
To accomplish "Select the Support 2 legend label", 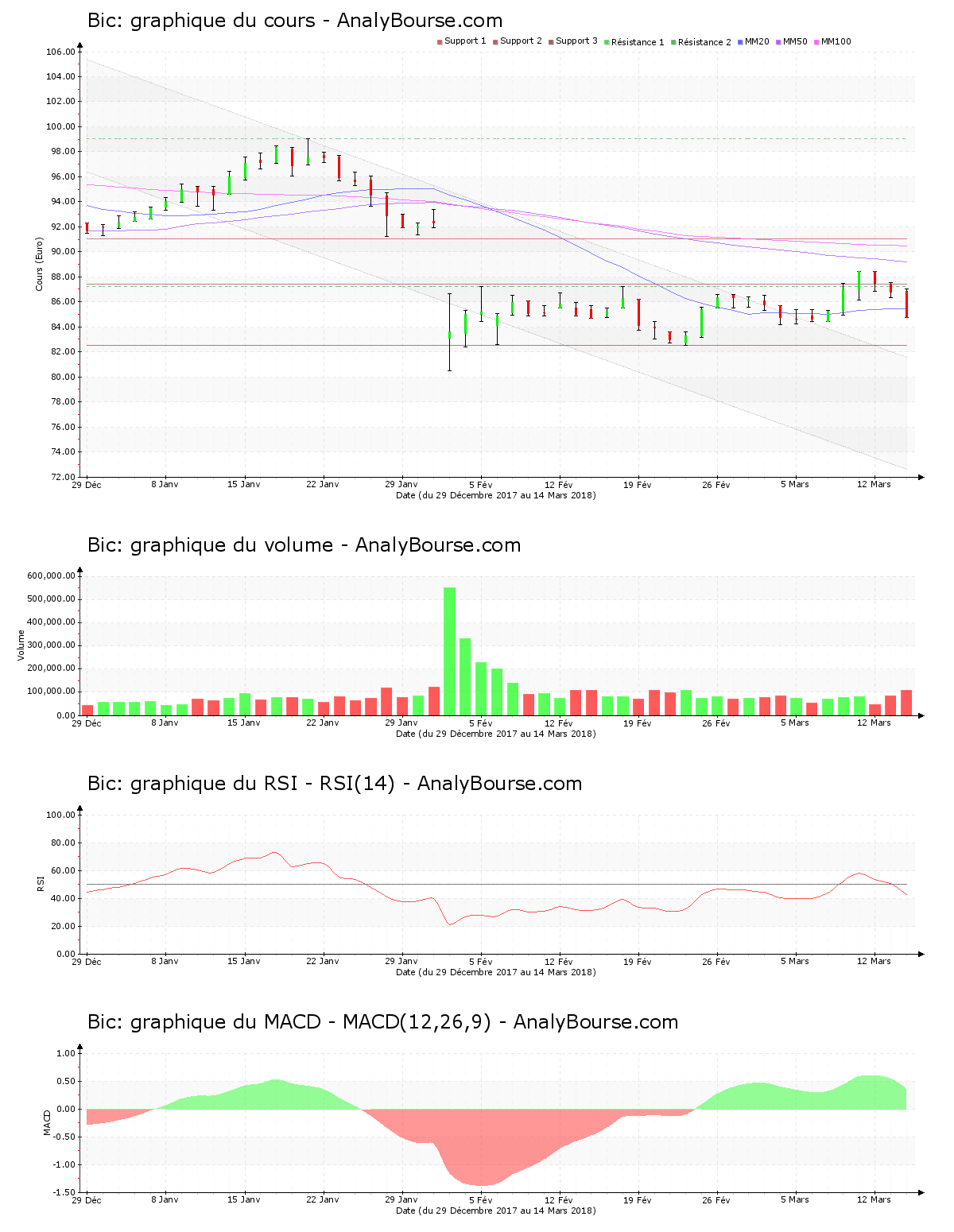I will point(521,41).
